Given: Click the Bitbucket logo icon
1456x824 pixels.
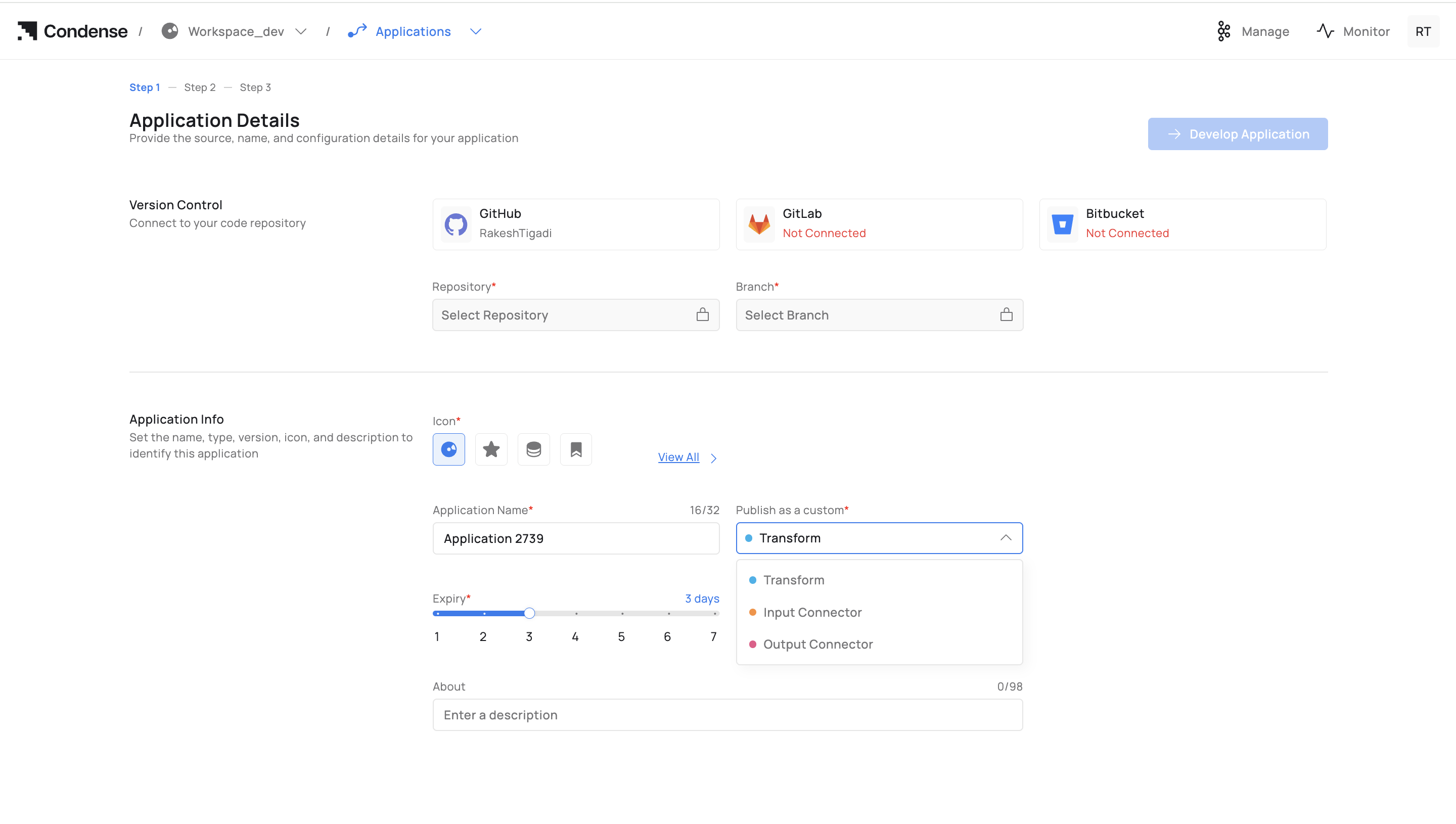Looking at the screenshot, I should (x=1062, y=224).
